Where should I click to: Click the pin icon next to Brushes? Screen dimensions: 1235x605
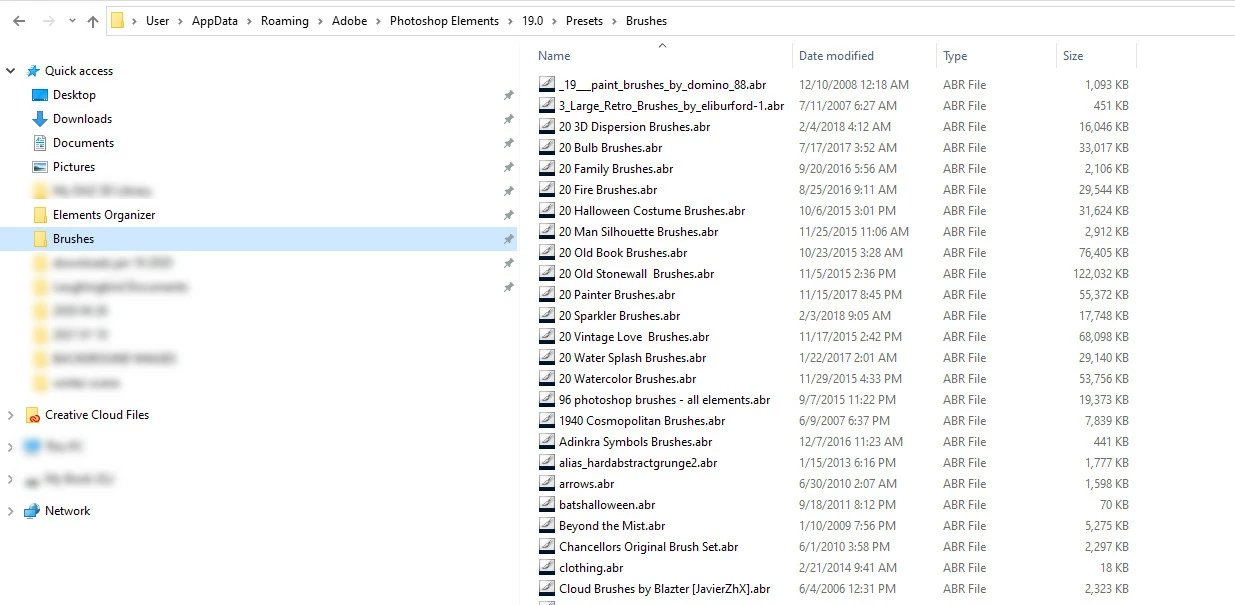click(x=508, y=239)
